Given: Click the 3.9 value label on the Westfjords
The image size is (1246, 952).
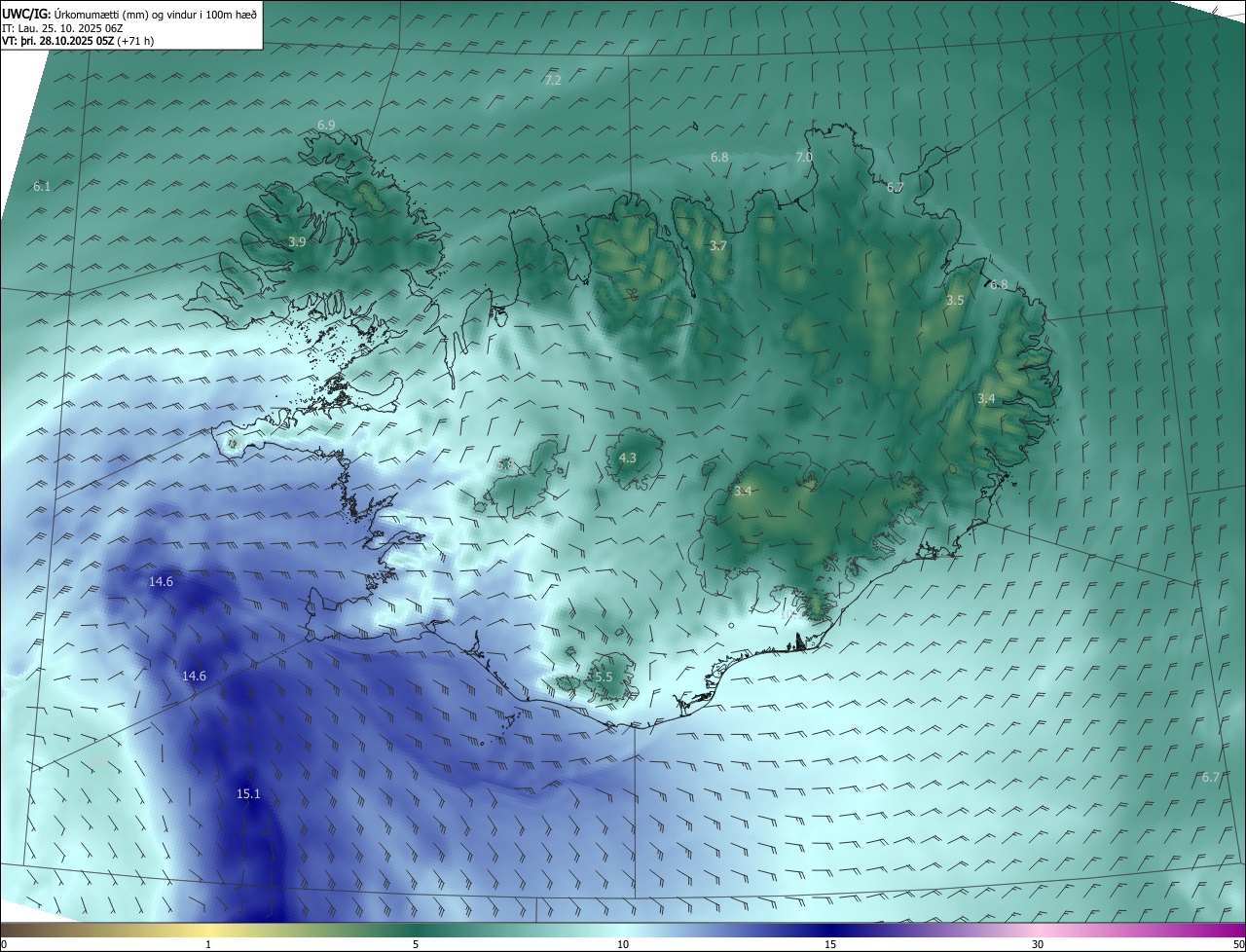Looking at the screenshot, I should click(298, 241).
